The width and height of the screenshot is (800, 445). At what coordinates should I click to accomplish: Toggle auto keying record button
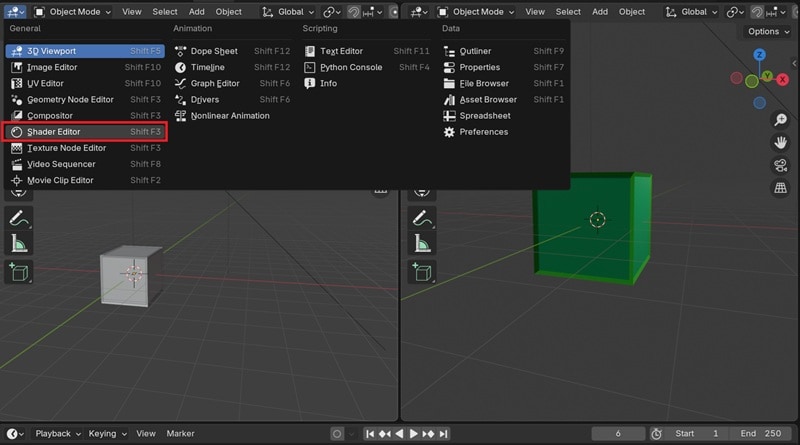pyautogui.click(x=337, y=434)
